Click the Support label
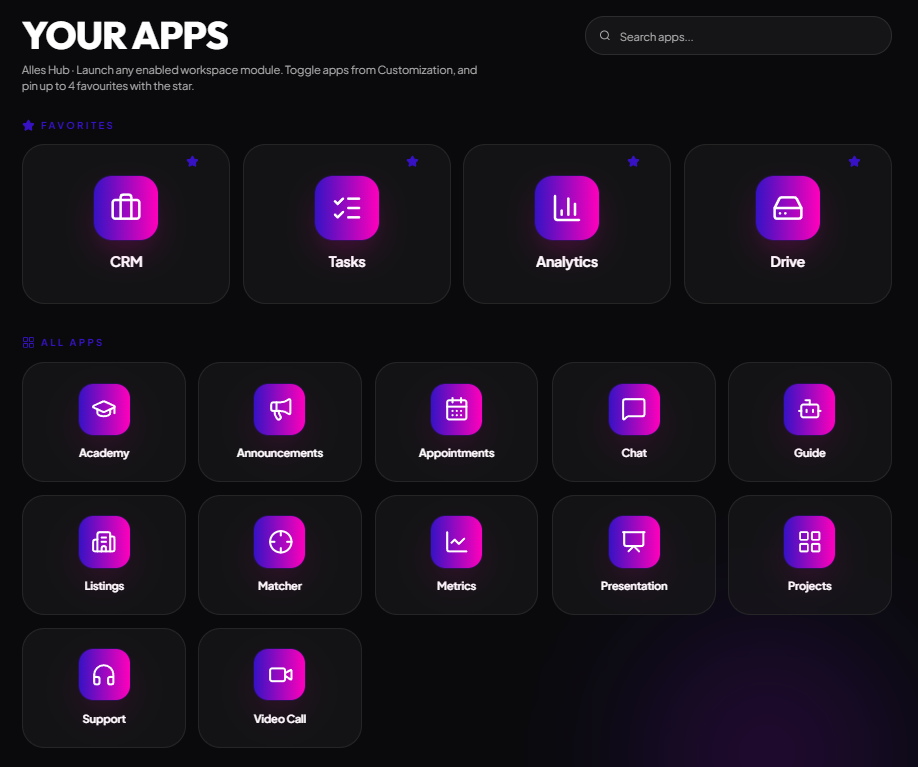The height and width of the screenshot is (767, 918). pos(104,720)
